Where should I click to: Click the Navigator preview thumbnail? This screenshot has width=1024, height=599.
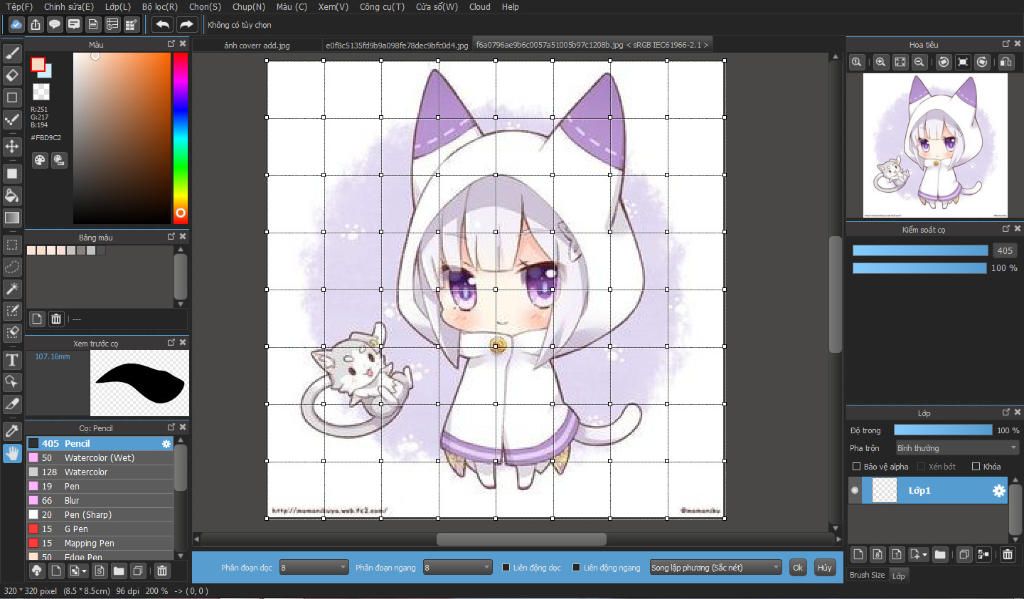point(935,145)
